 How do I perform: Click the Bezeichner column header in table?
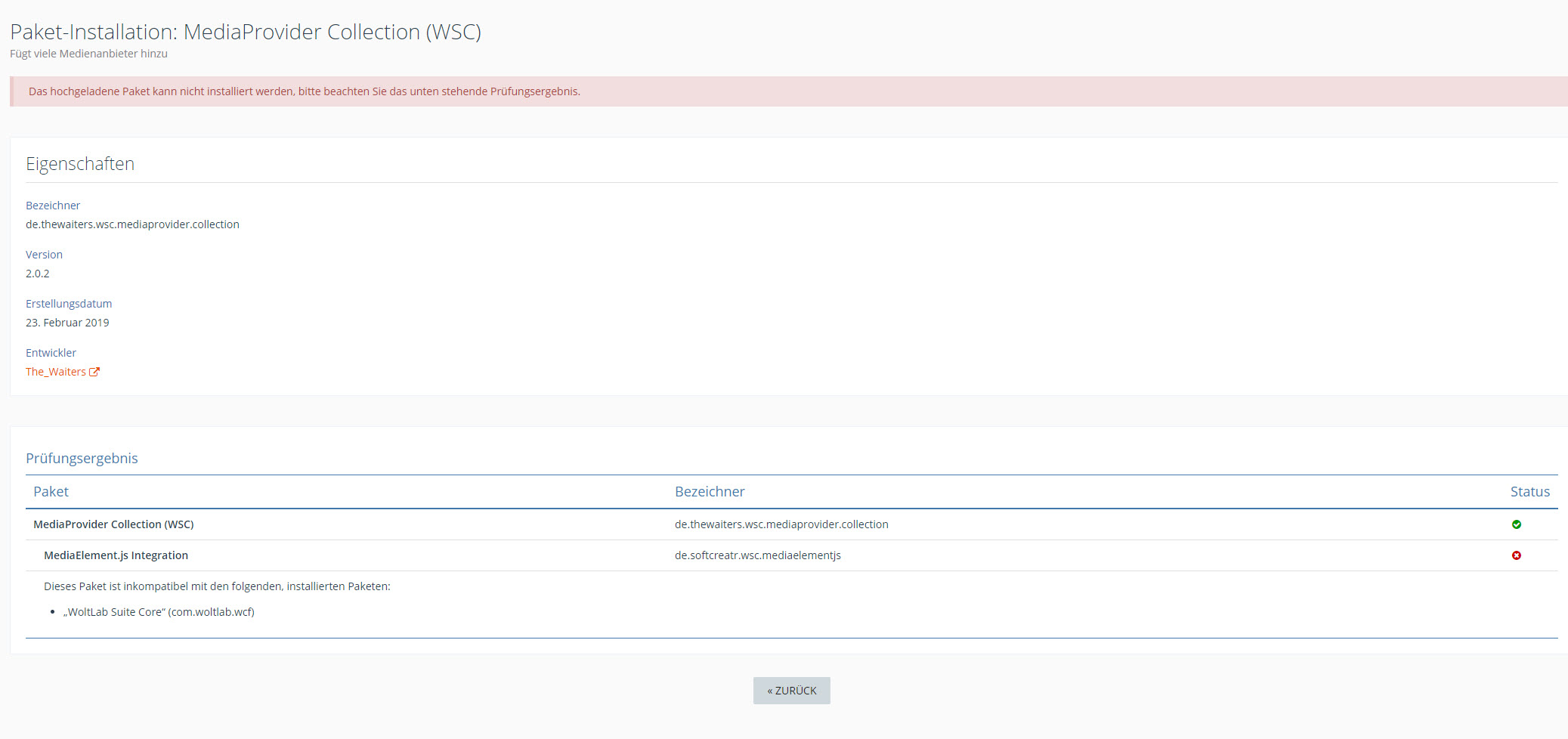[709, 492]
